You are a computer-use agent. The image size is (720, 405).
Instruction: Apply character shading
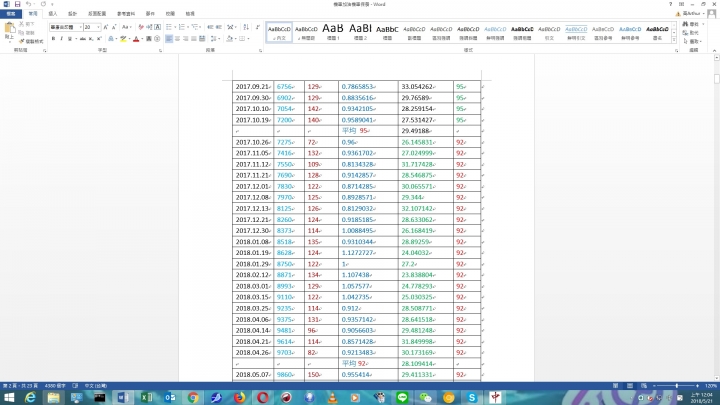click(x=149, y=39)
